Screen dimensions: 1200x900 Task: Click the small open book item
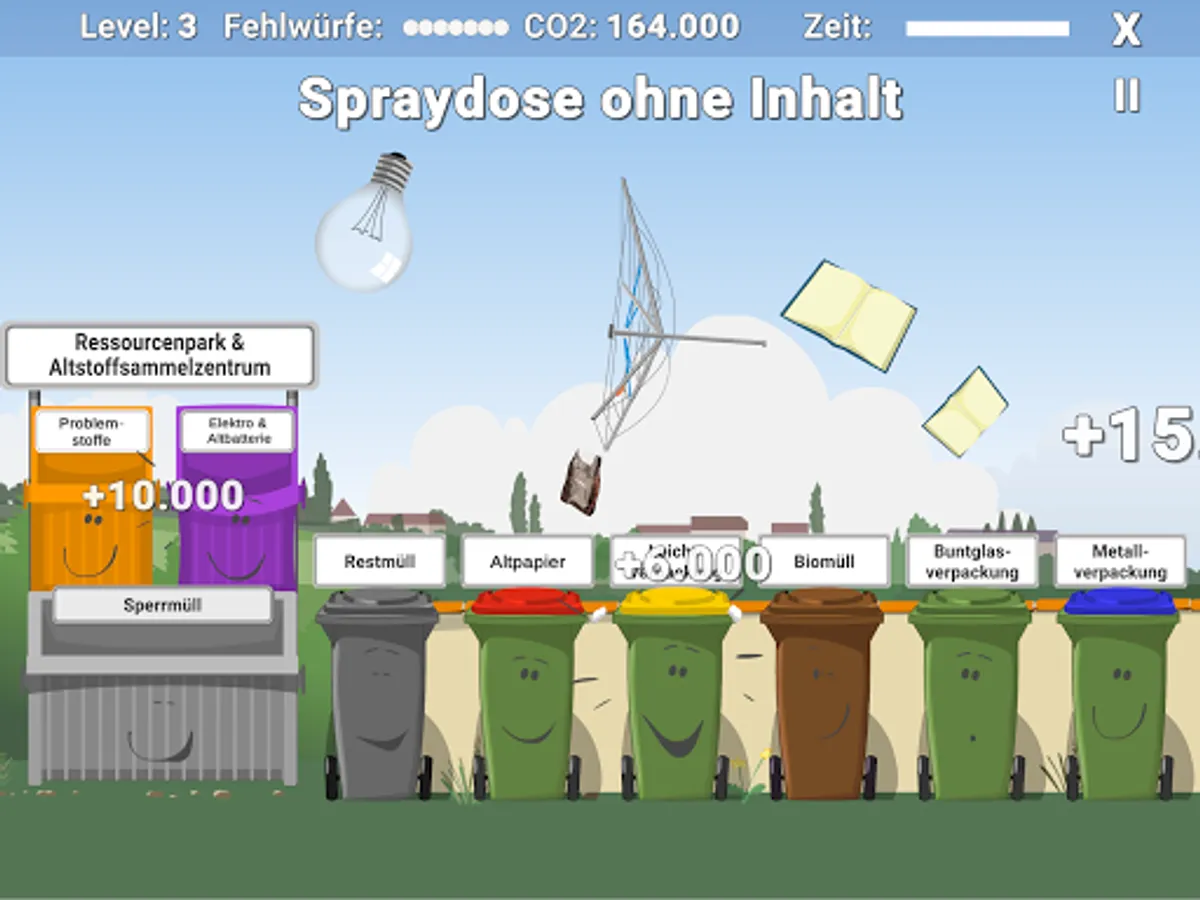(966, 412)
